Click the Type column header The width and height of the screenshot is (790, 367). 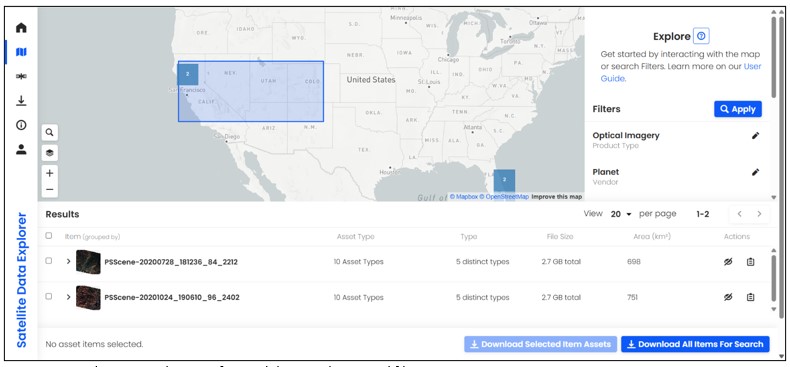click(x=469, y=236)
